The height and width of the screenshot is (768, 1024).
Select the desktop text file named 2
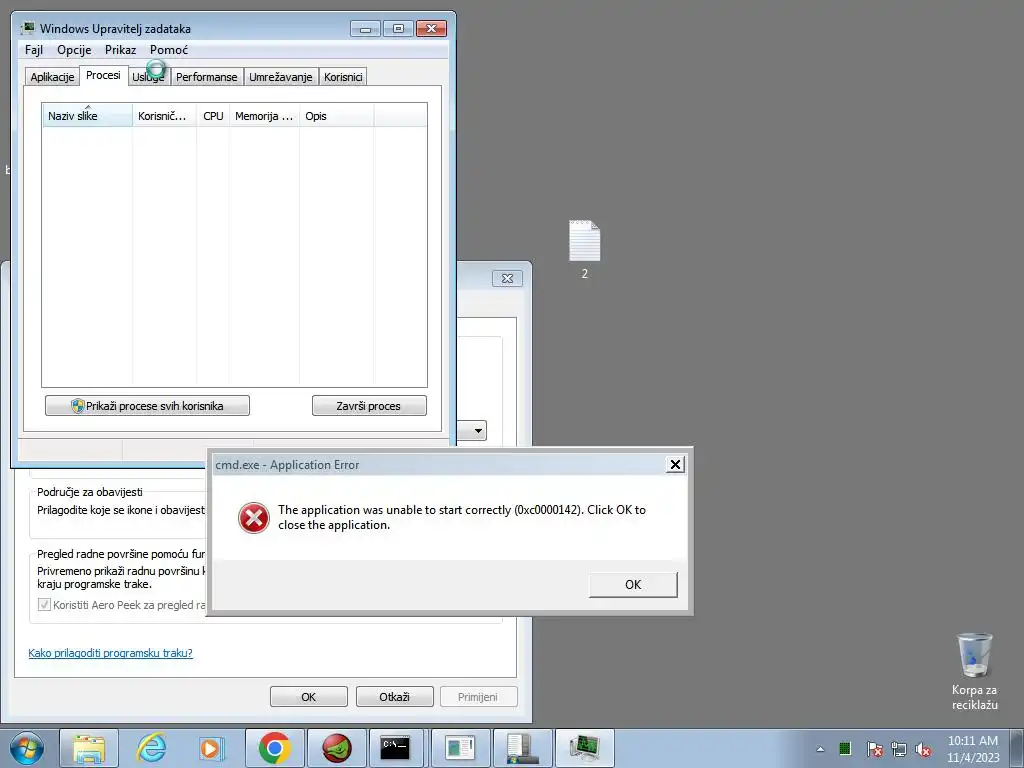(584, 250)
